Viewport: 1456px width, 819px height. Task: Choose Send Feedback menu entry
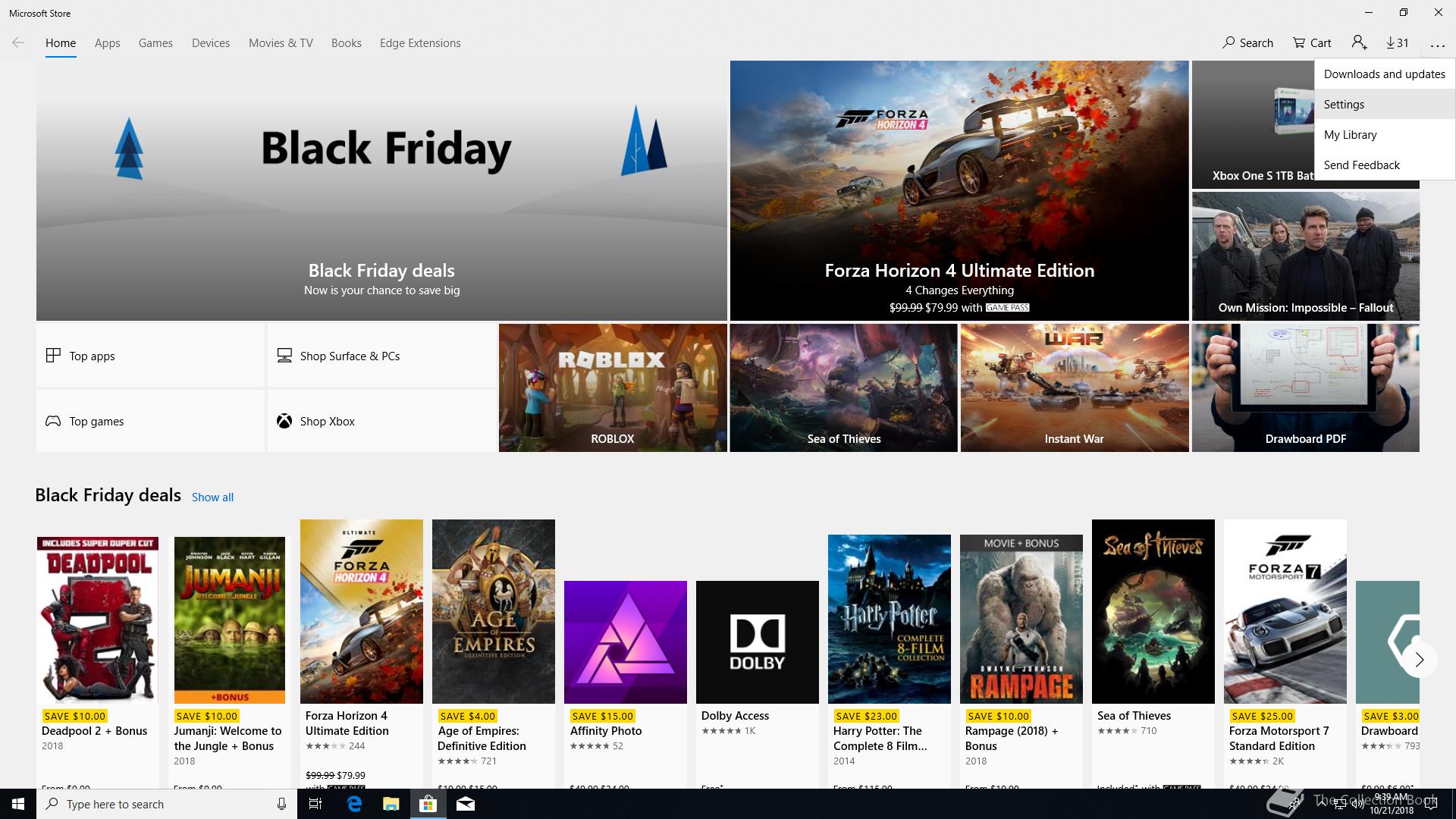tap(1385, 165)
